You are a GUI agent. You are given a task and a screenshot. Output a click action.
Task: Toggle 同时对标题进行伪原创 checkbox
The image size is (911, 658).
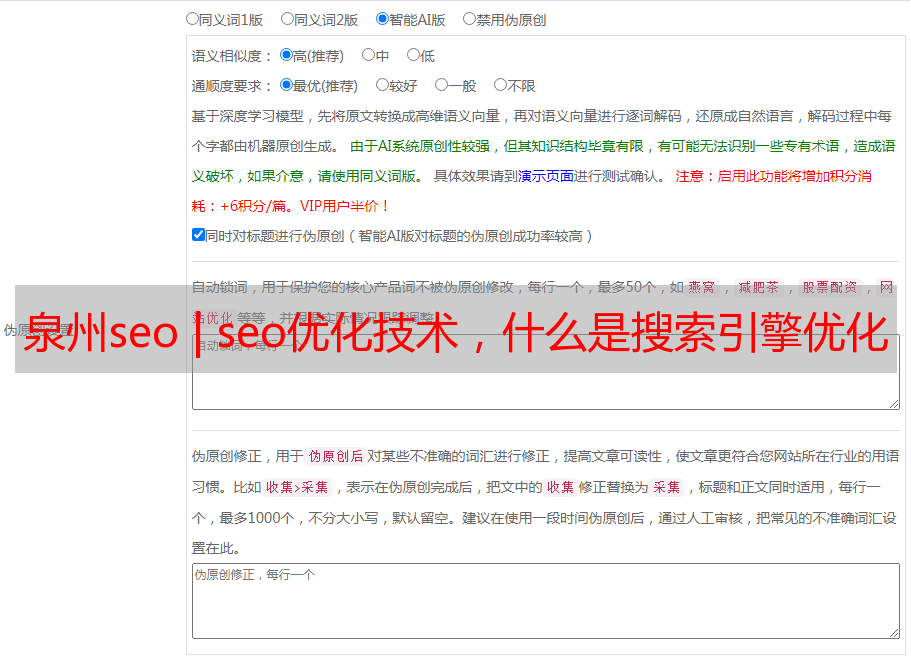(198, 235)
